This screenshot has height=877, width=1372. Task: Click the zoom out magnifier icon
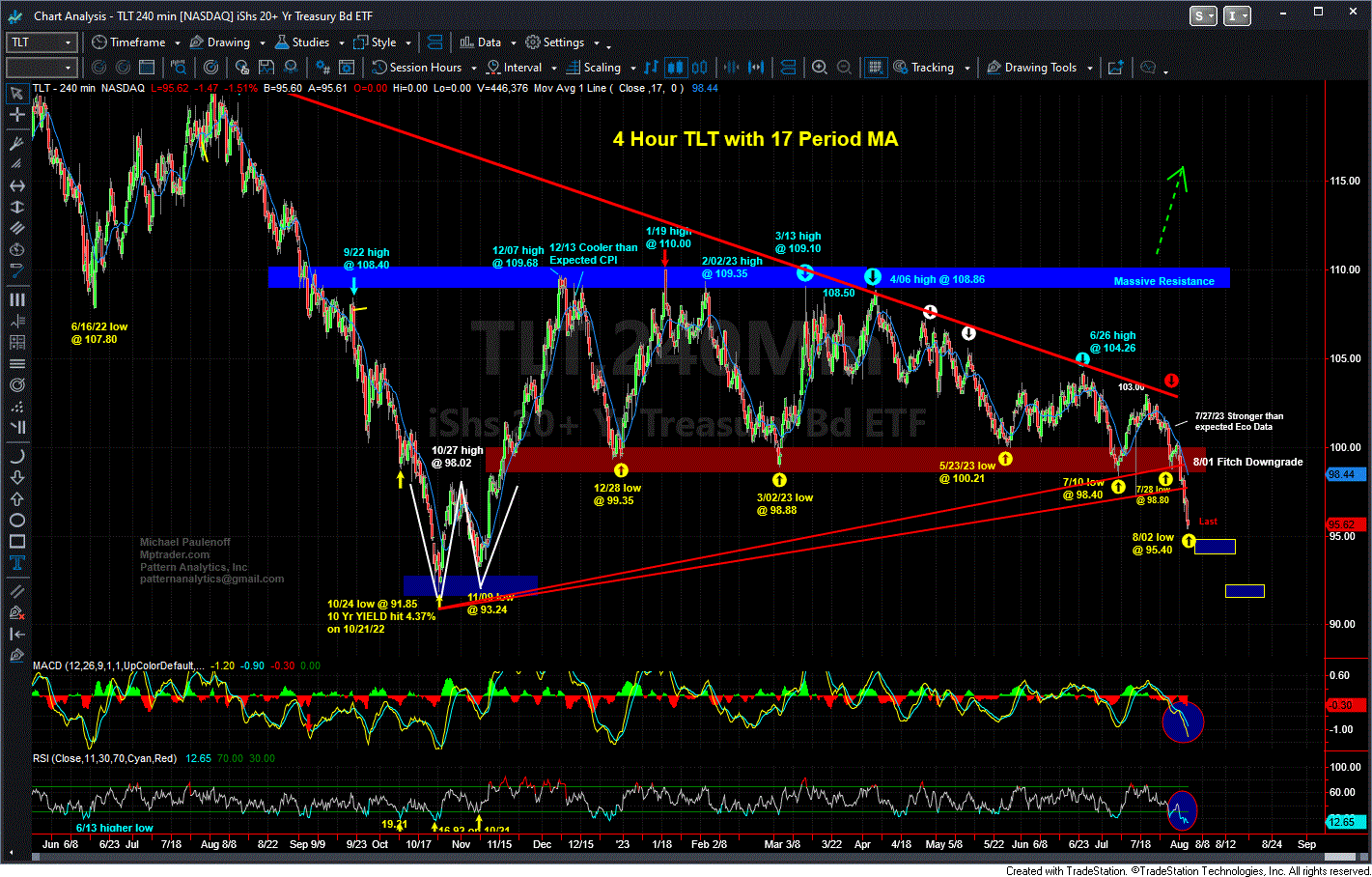(x=844, y=68)
